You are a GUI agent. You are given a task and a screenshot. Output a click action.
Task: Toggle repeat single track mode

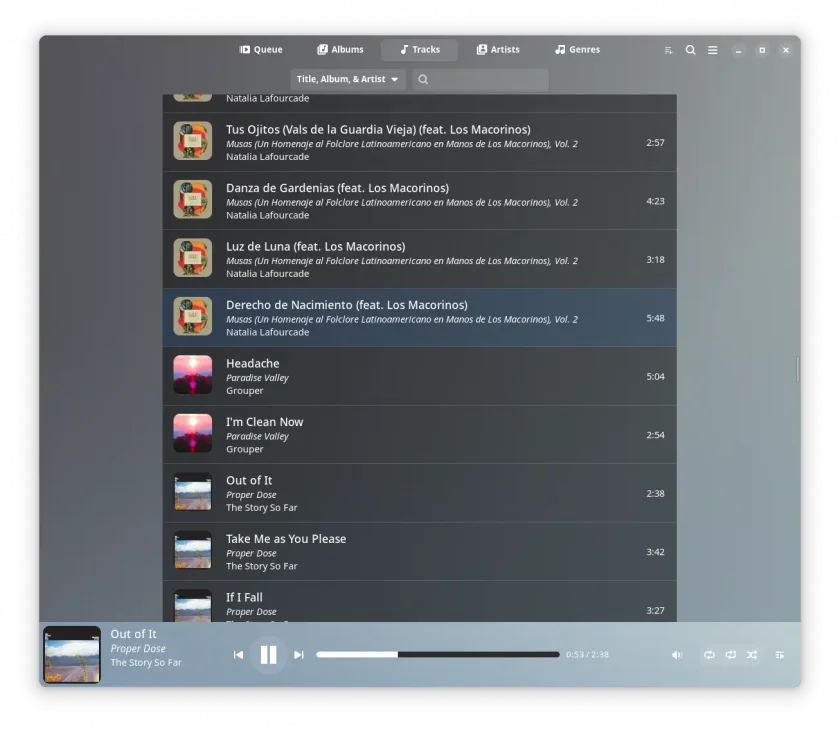point(731,654)
